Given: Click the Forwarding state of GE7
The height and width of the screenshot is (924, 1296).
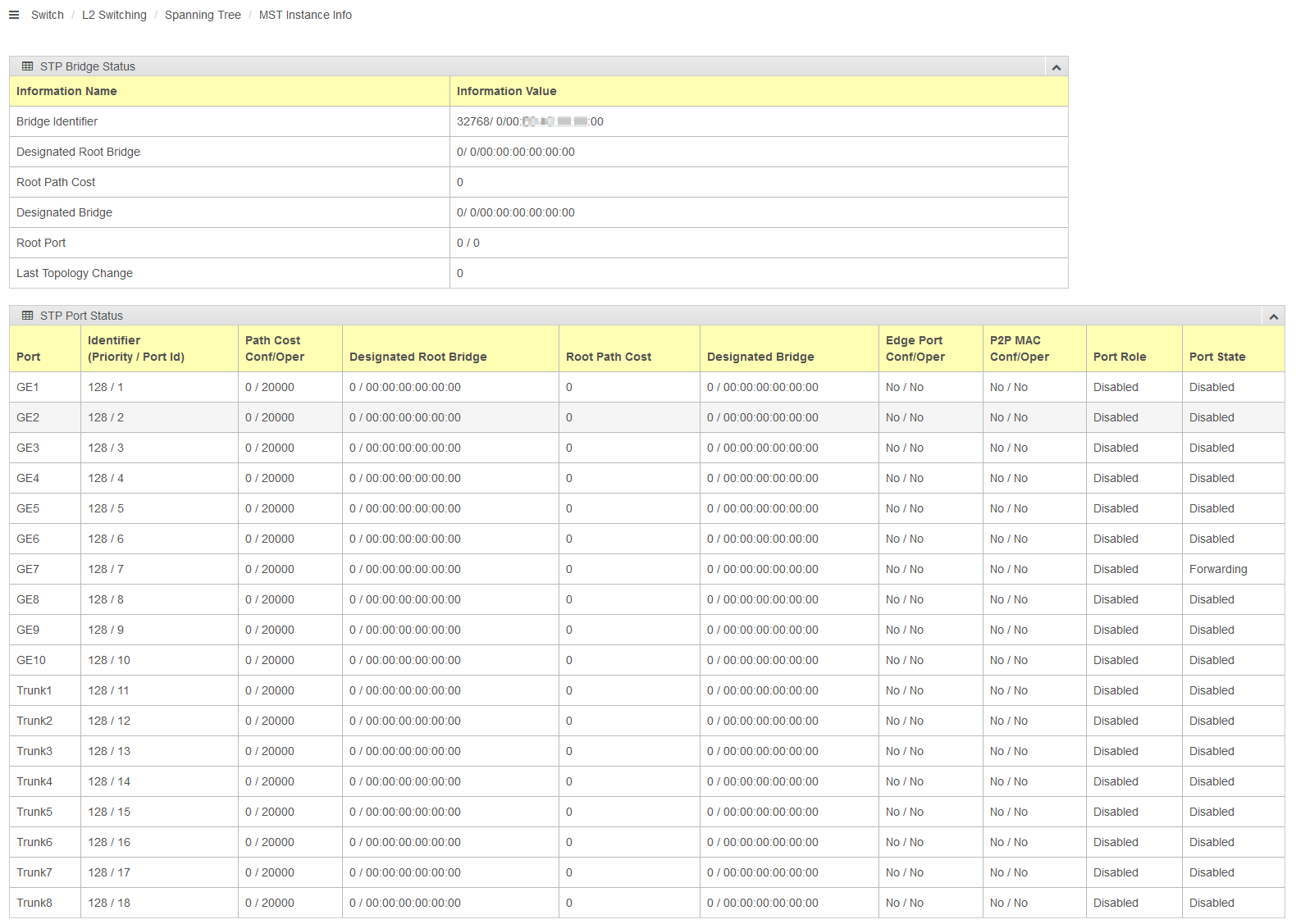Looking at the screenshot, I should pos(1218,569).
